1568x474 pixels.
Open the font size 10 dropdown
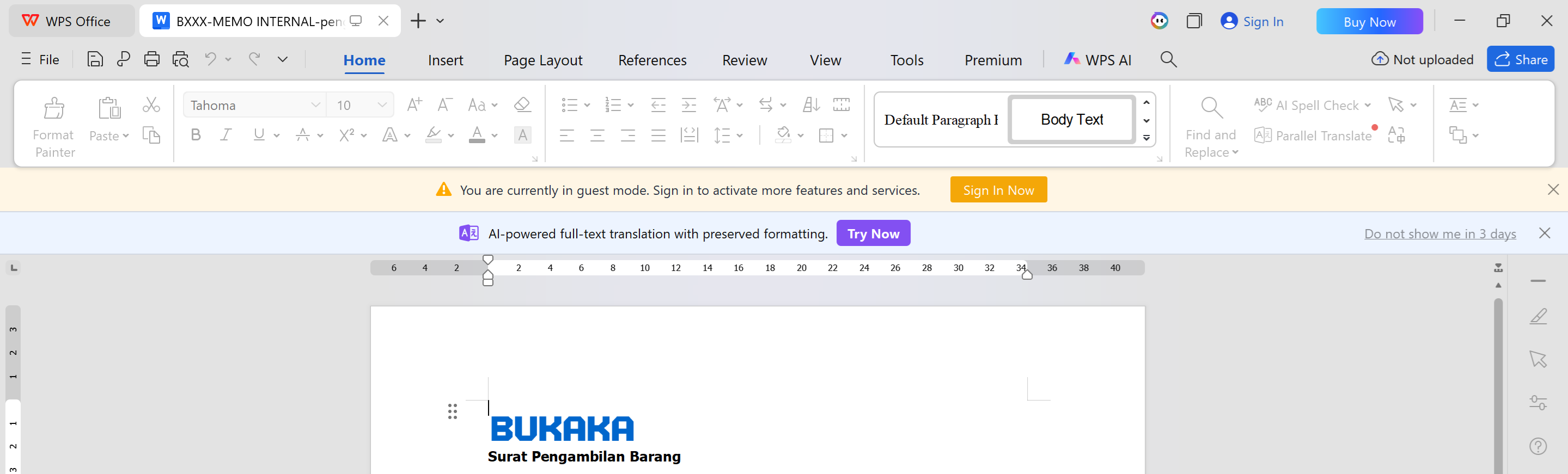tap(382, 104)
